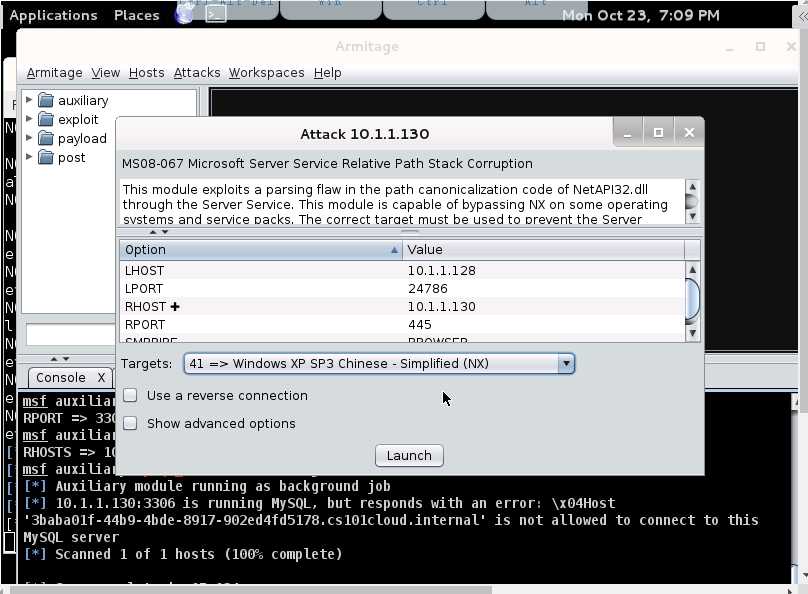Click the Value column header
Screen dimensions: 808x594
(x=544, y=250)
